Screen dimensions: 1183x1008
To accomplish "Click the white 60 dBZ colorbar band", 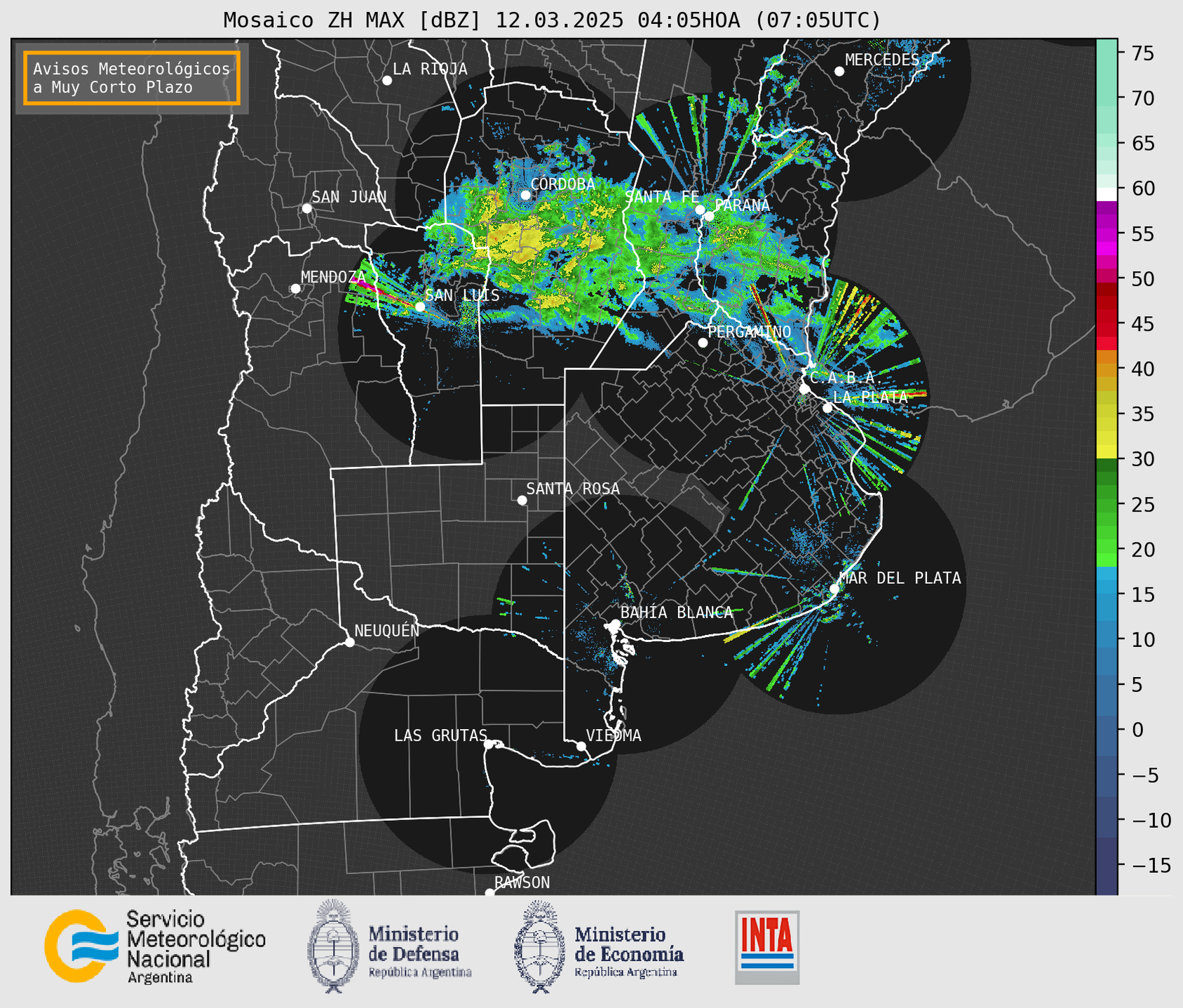I will tap(1107, 194).
